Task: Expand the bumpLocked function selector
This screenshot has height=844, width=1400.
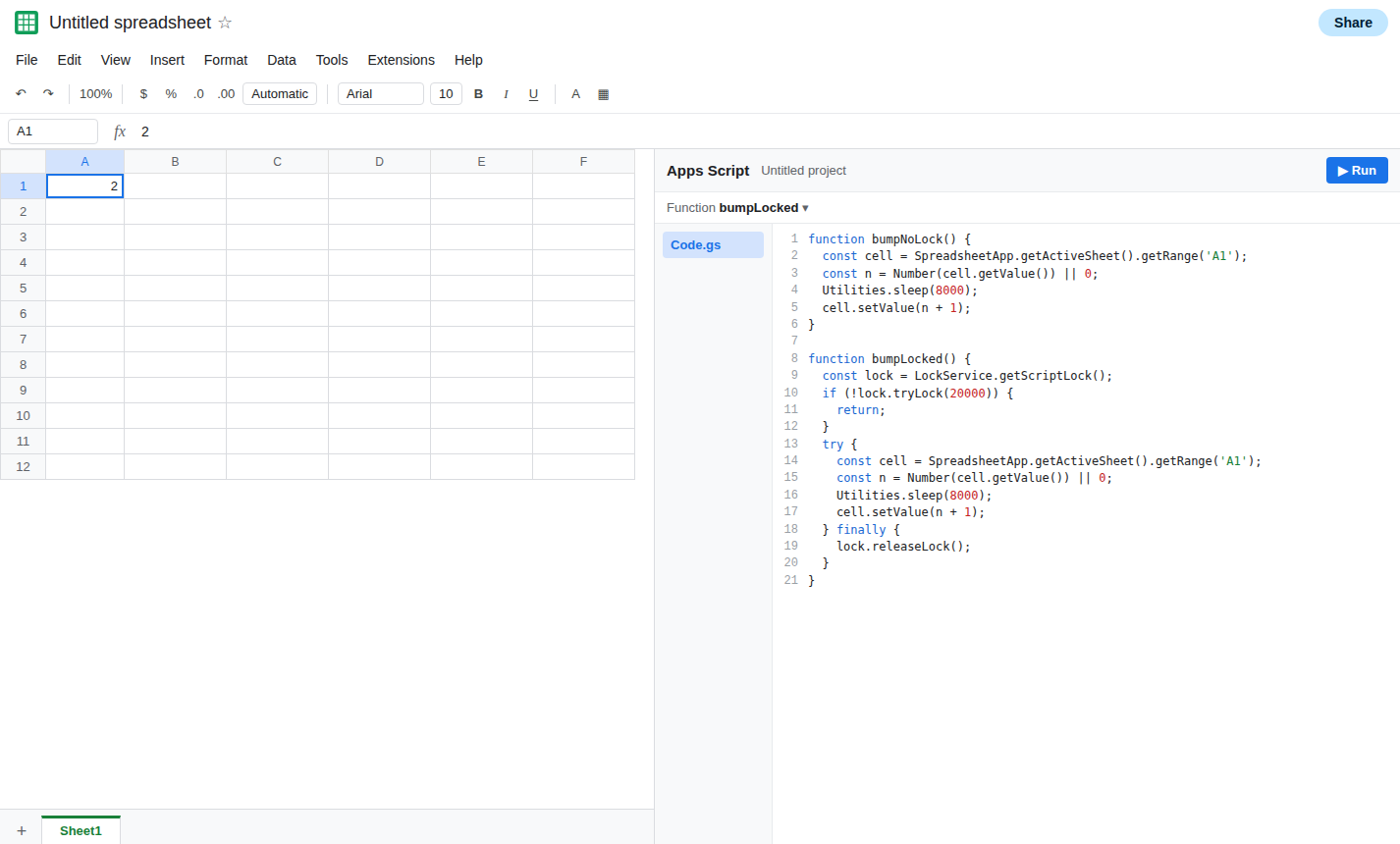Action: point(764,208)
